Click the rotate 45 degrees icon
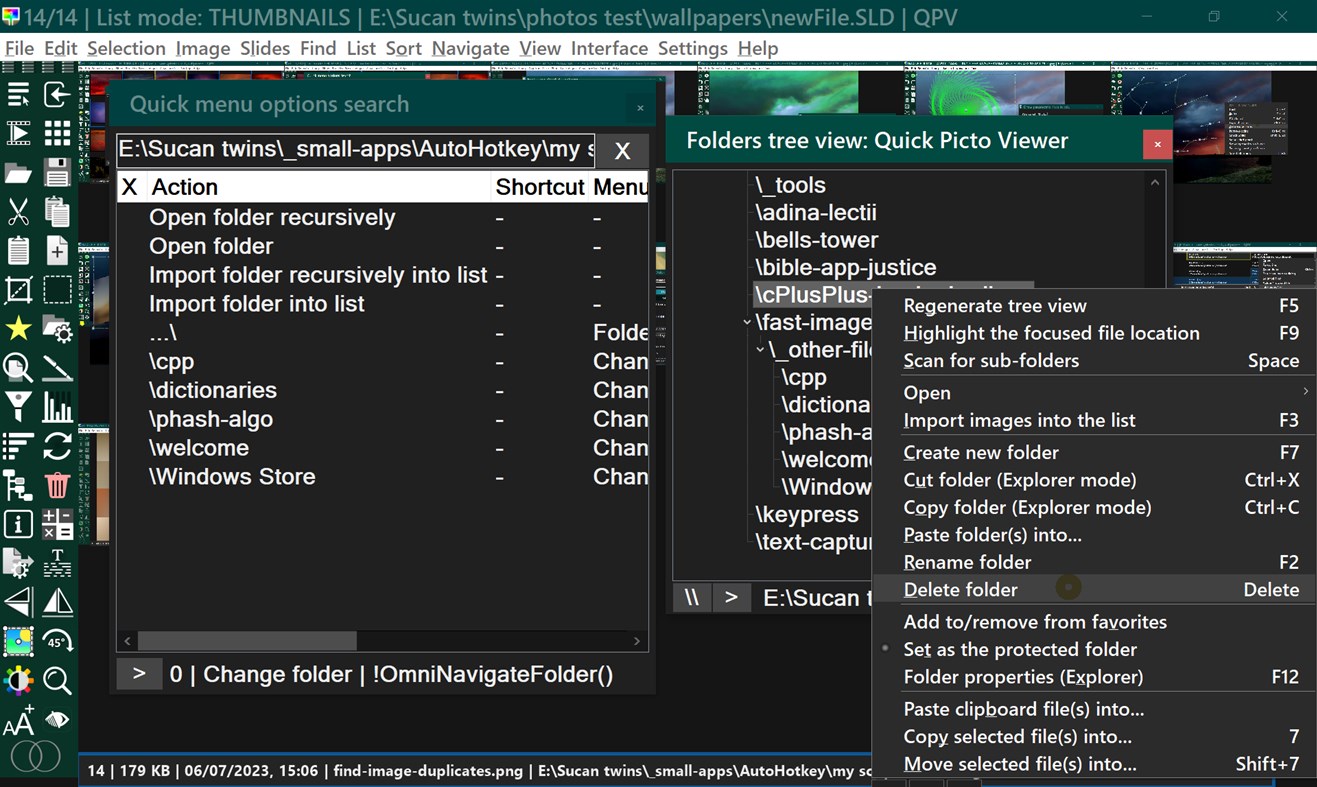Viewport: 1317px width, 787px height. [58, 641]
